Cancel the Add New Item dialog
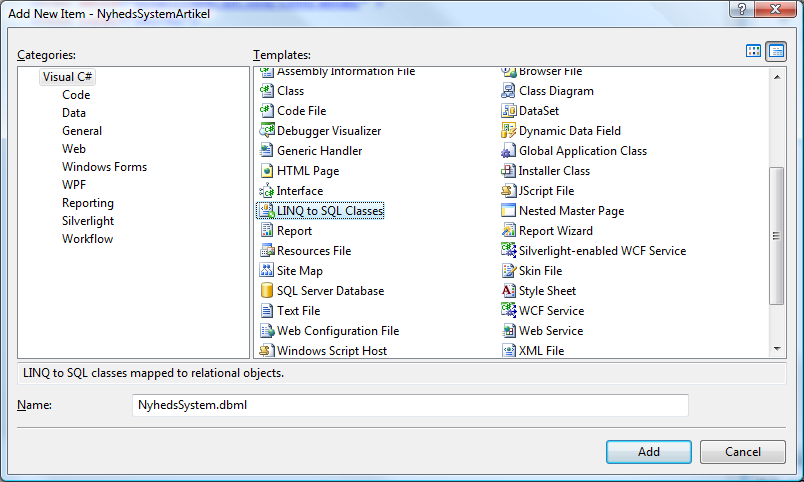 point(742,452)
